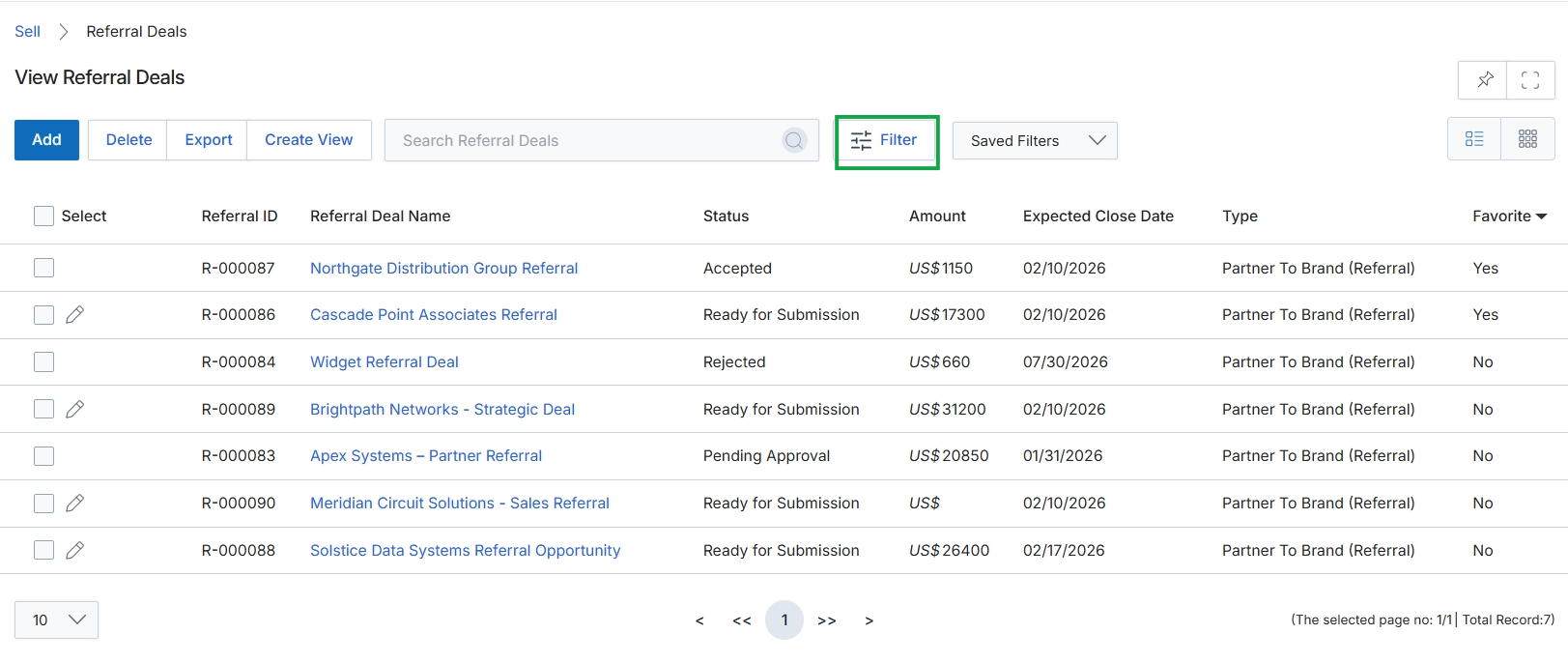The image size is (1568, 663).
Task: Jump to last page double arrow
Action: point(827,620)
